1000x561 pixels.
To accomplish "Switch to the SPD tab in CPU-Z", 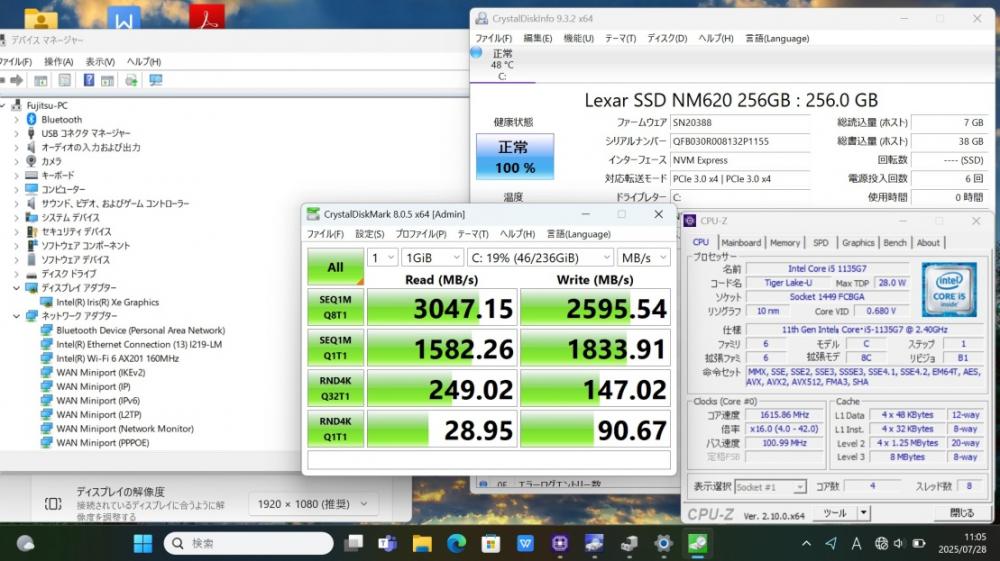I will pyautogui.click(x=821, y=242).
